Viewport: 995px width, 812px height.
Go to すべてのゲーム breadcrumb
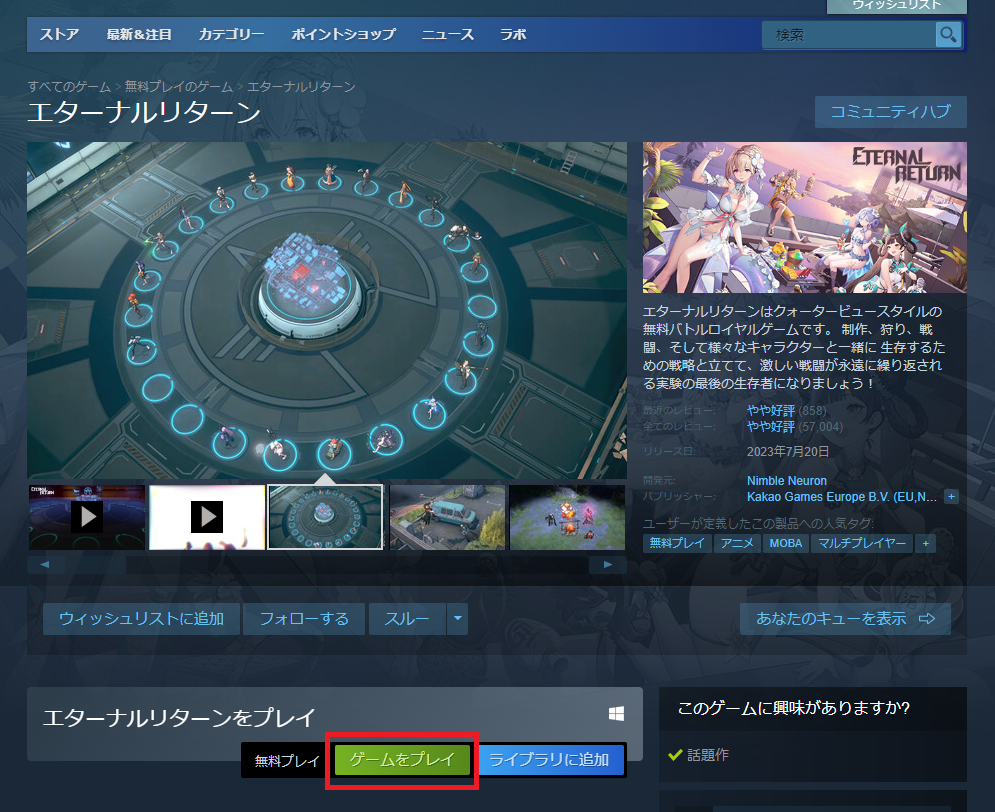point(69,87)
